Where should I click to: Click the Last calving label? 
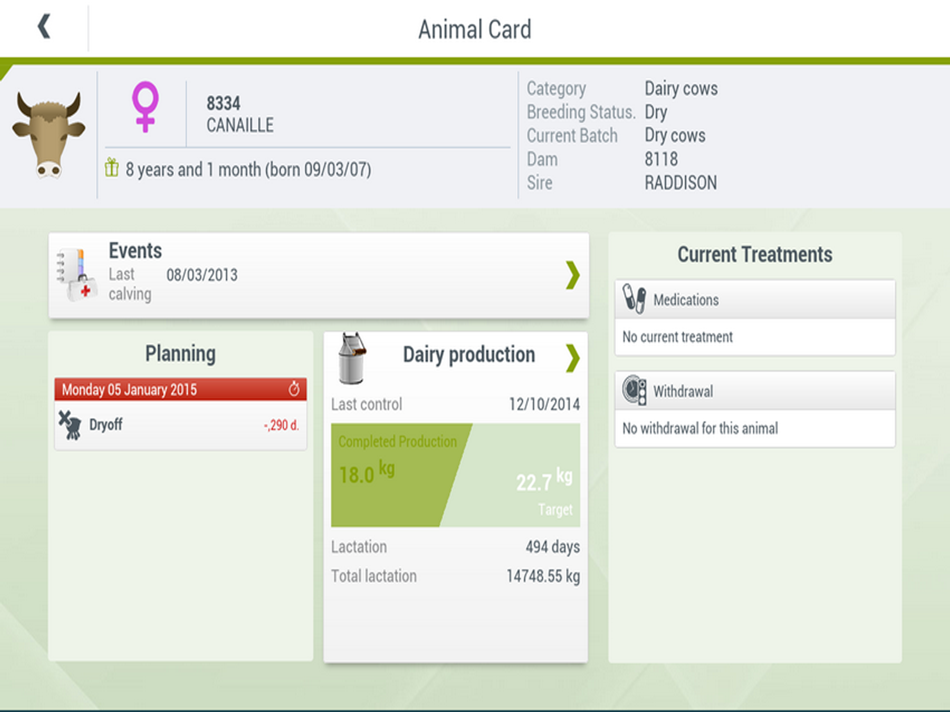(130, 284)
